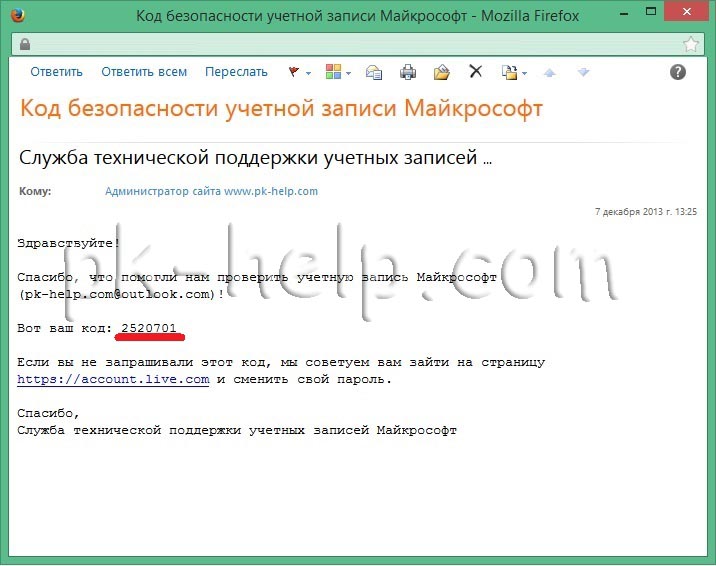716x566 pixels.
Task: Click signature Служба технической поддержки учетных записей Майкрософт
Action: click(237, 430)
